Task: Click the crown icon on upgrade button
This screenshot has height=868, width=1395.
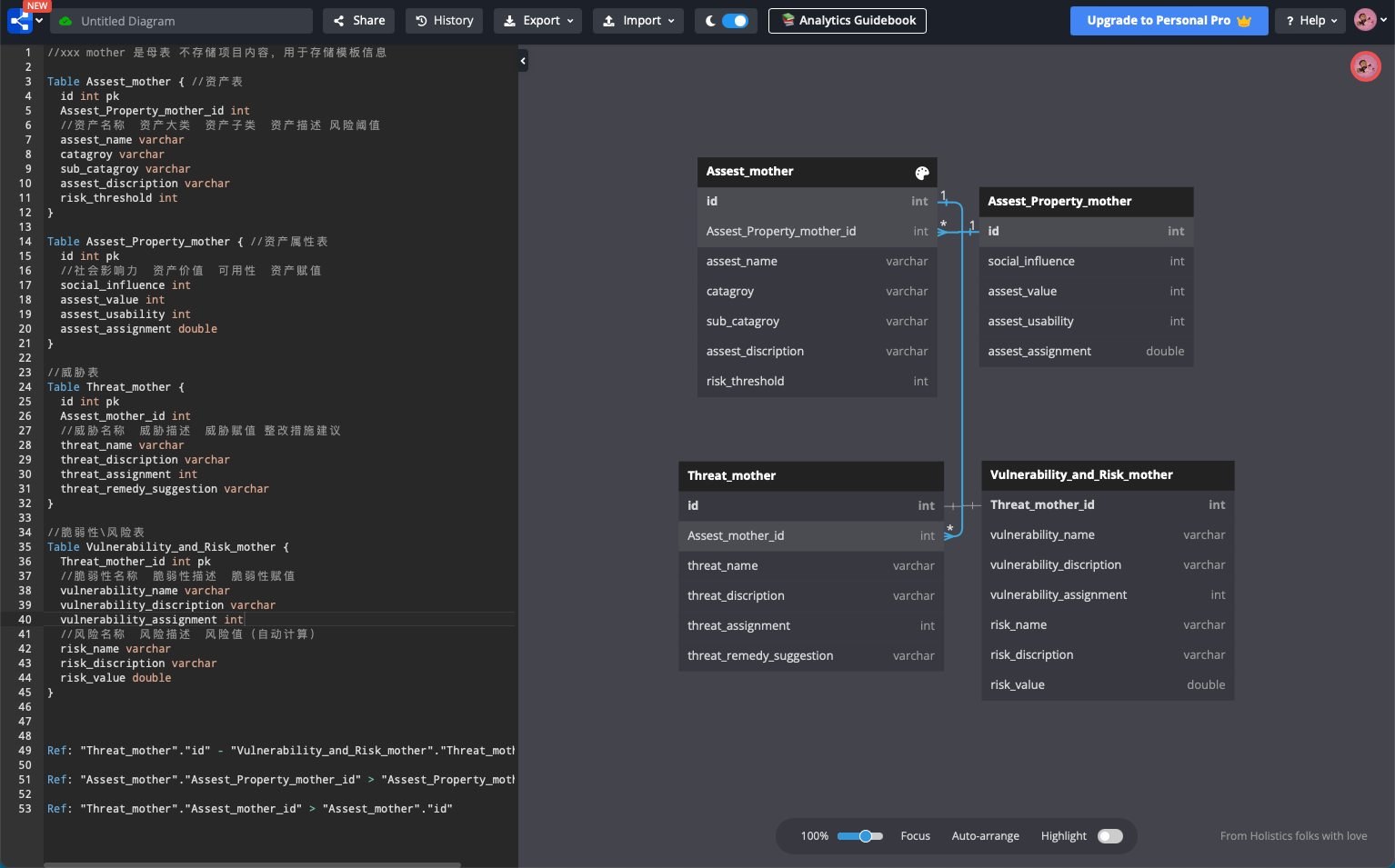Action: point(1244,21)
